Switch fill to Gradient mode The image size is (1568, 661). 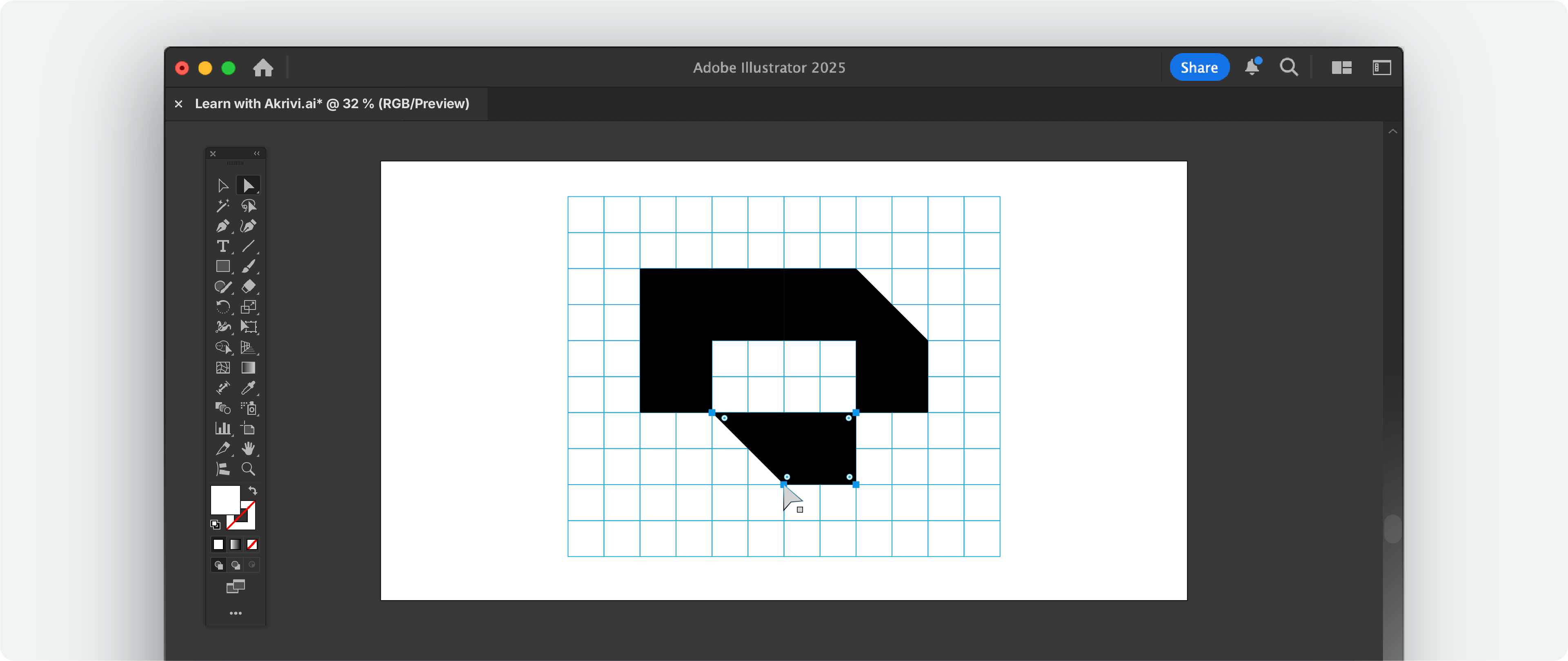235,545
